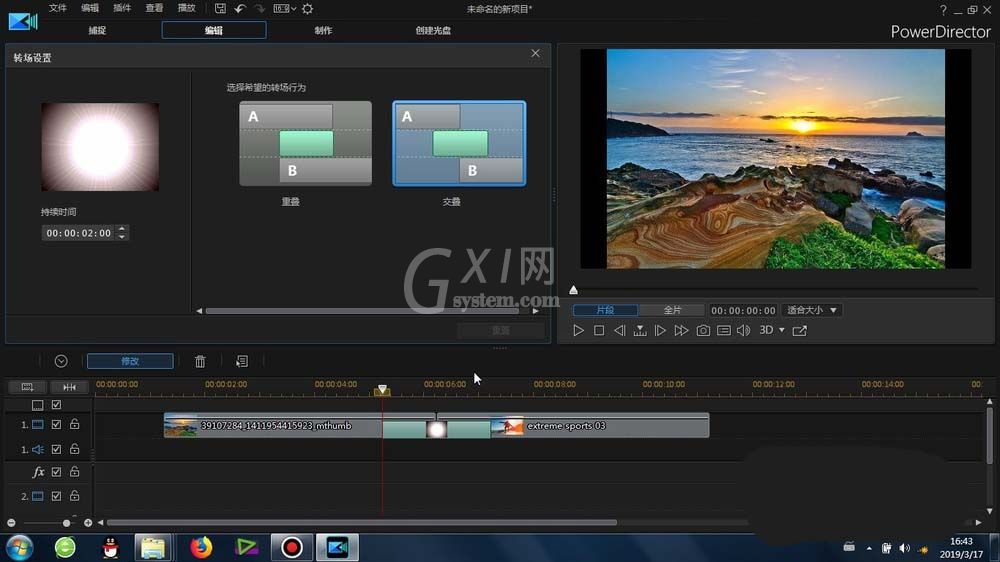1000x562 pixels.
Task: Step to next frame
Action: click(660, 330)
